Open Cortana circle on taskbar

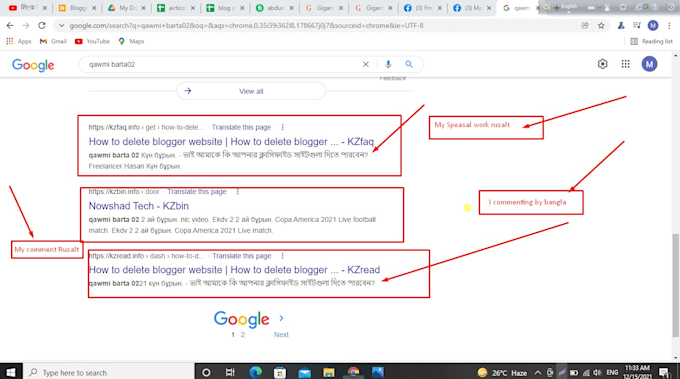click(206, 372)
